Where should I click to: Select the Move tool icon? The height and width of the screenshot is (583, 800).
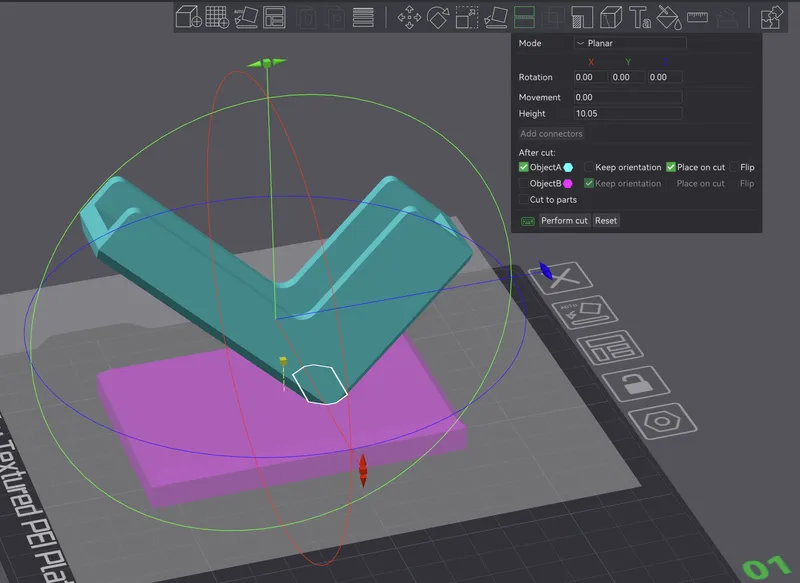coord(408,17)
